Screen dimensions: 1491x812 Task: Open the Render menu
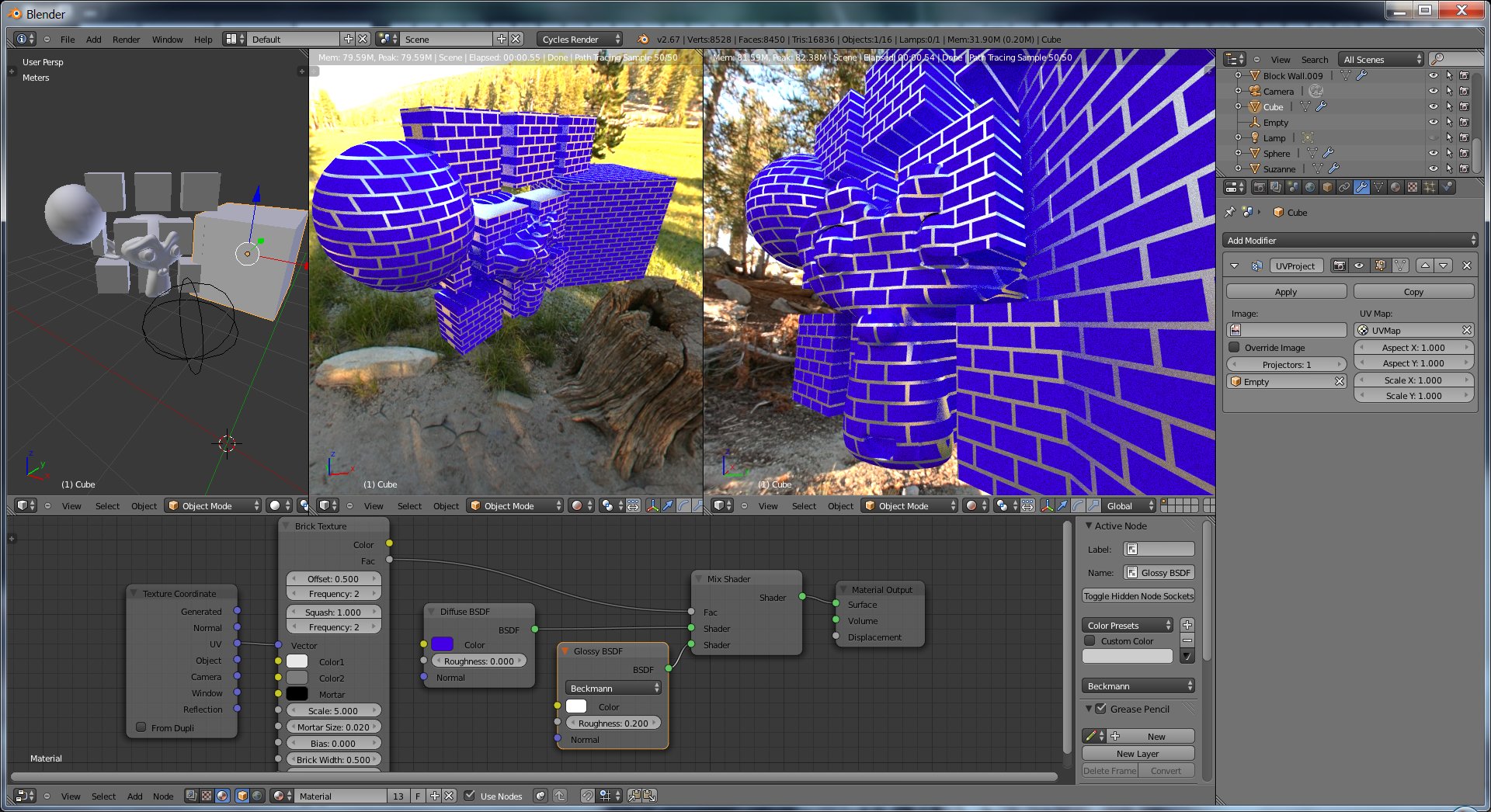126,40
